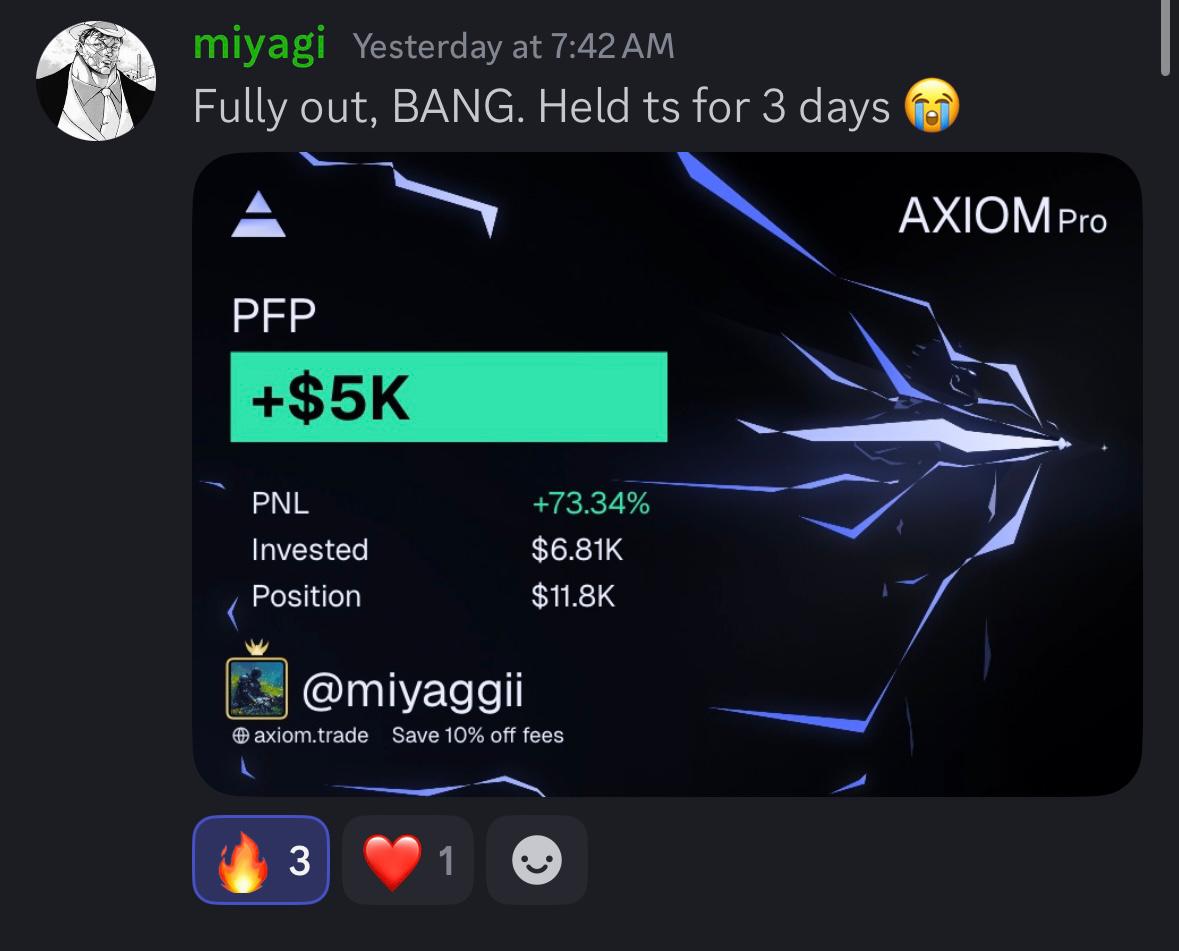This screenshot has height=951, width=1179.
Task: Click the miyagi username
Action: coord(259,44)
